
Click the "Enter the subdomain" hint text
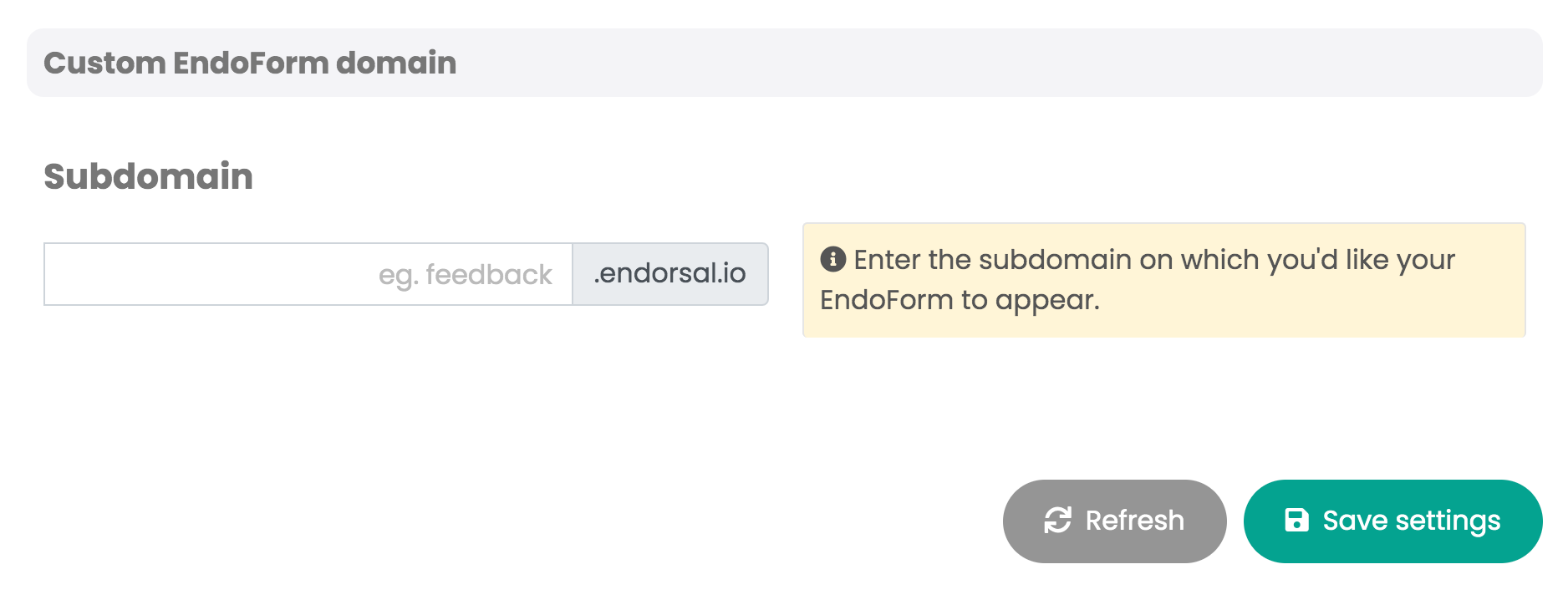(1153, 260)
